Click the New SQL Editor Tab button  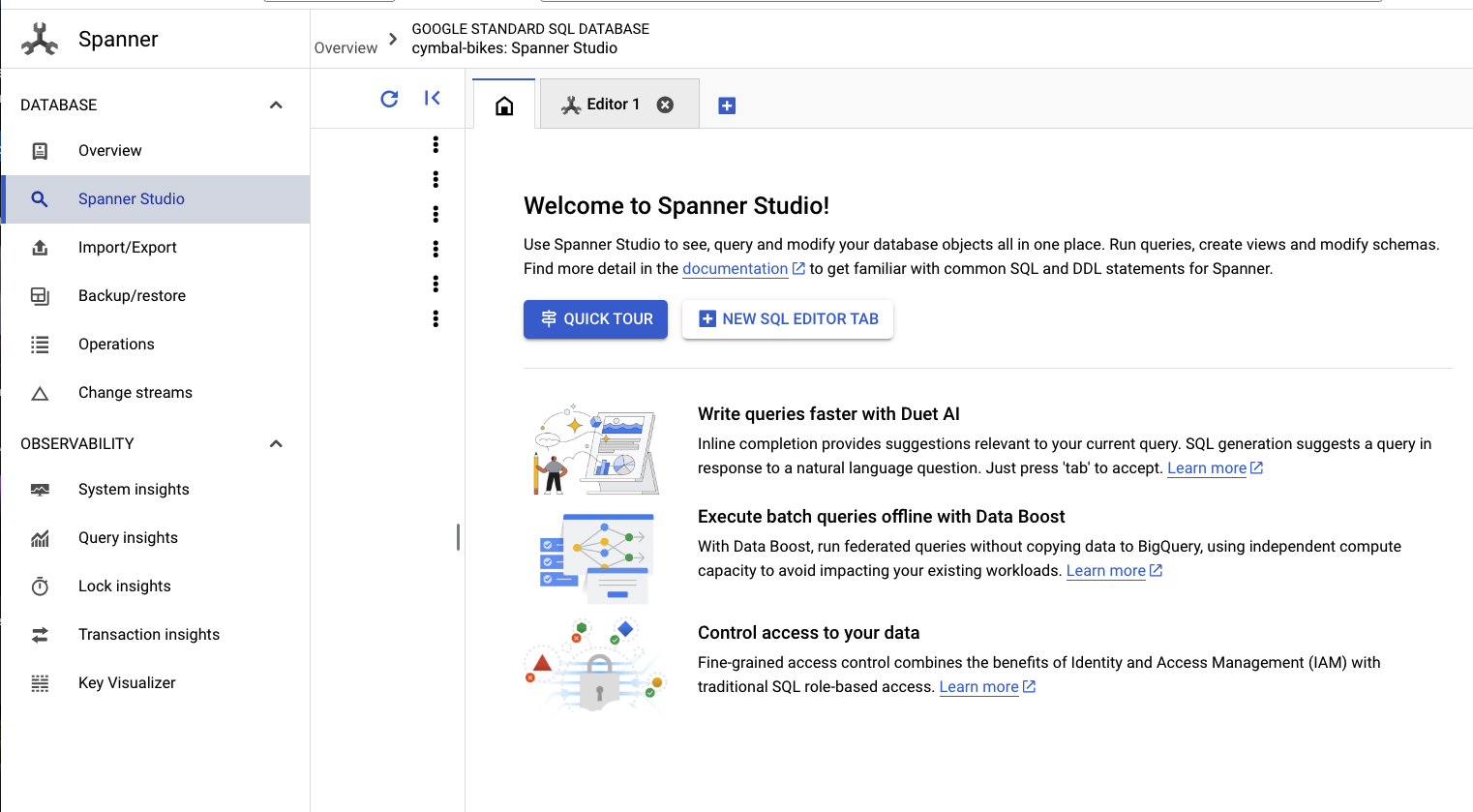pos(788,319)
